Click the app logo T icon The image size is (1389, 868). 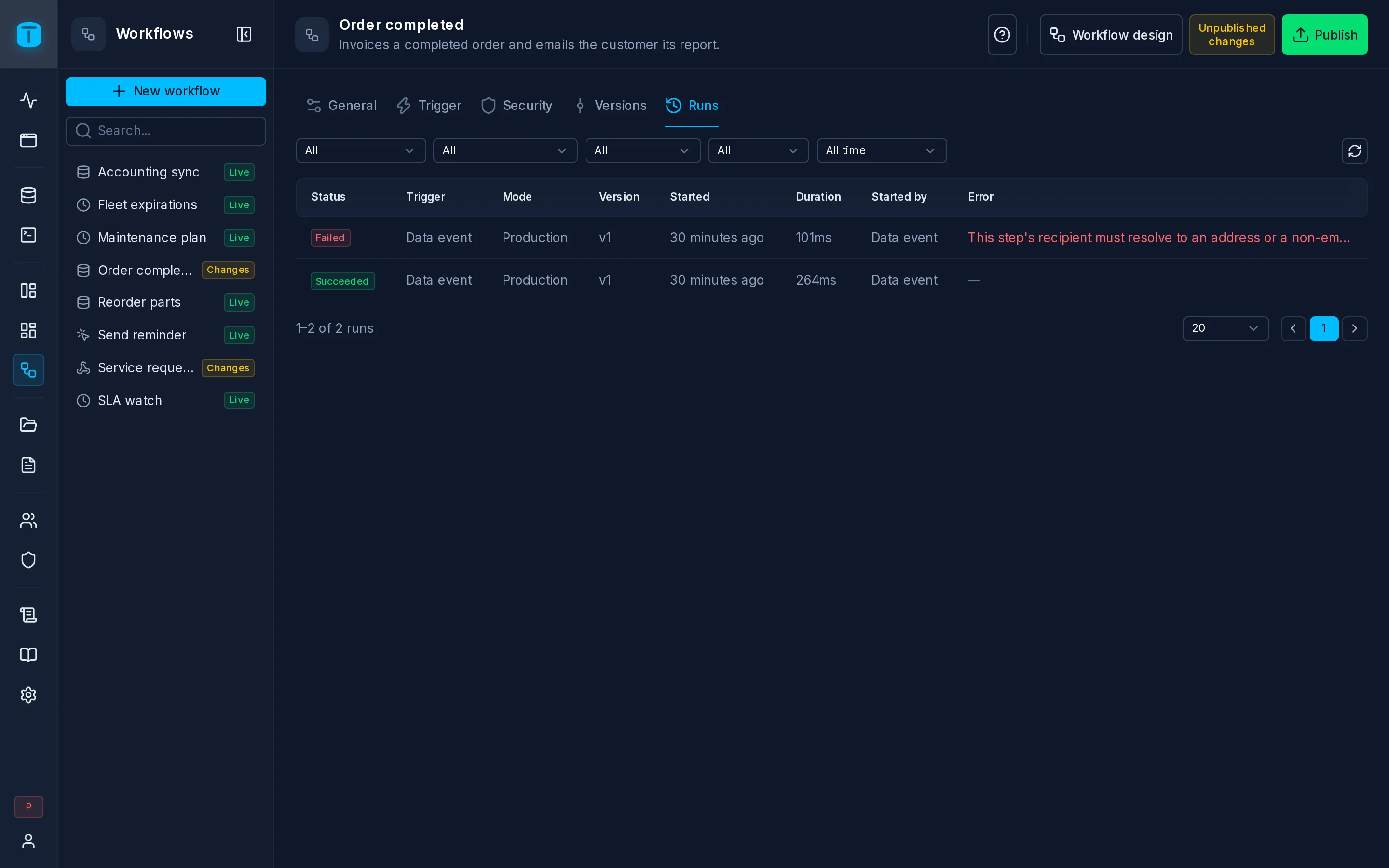29,34
